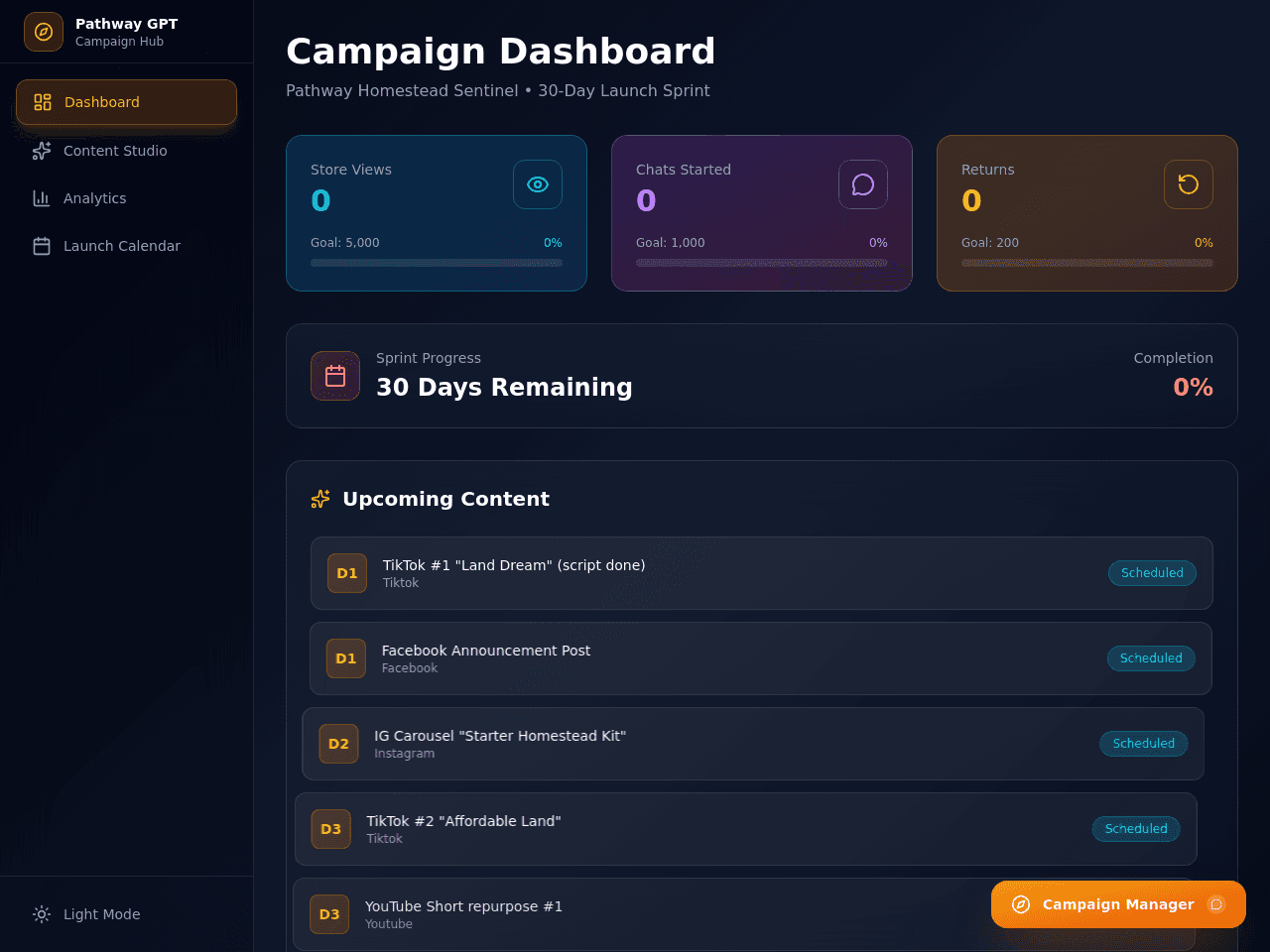Click the Scheduled badge on Facebook Announcement Post
Image resolution: width=1270 pixels, height=952 pixels.
(1151, 658)
